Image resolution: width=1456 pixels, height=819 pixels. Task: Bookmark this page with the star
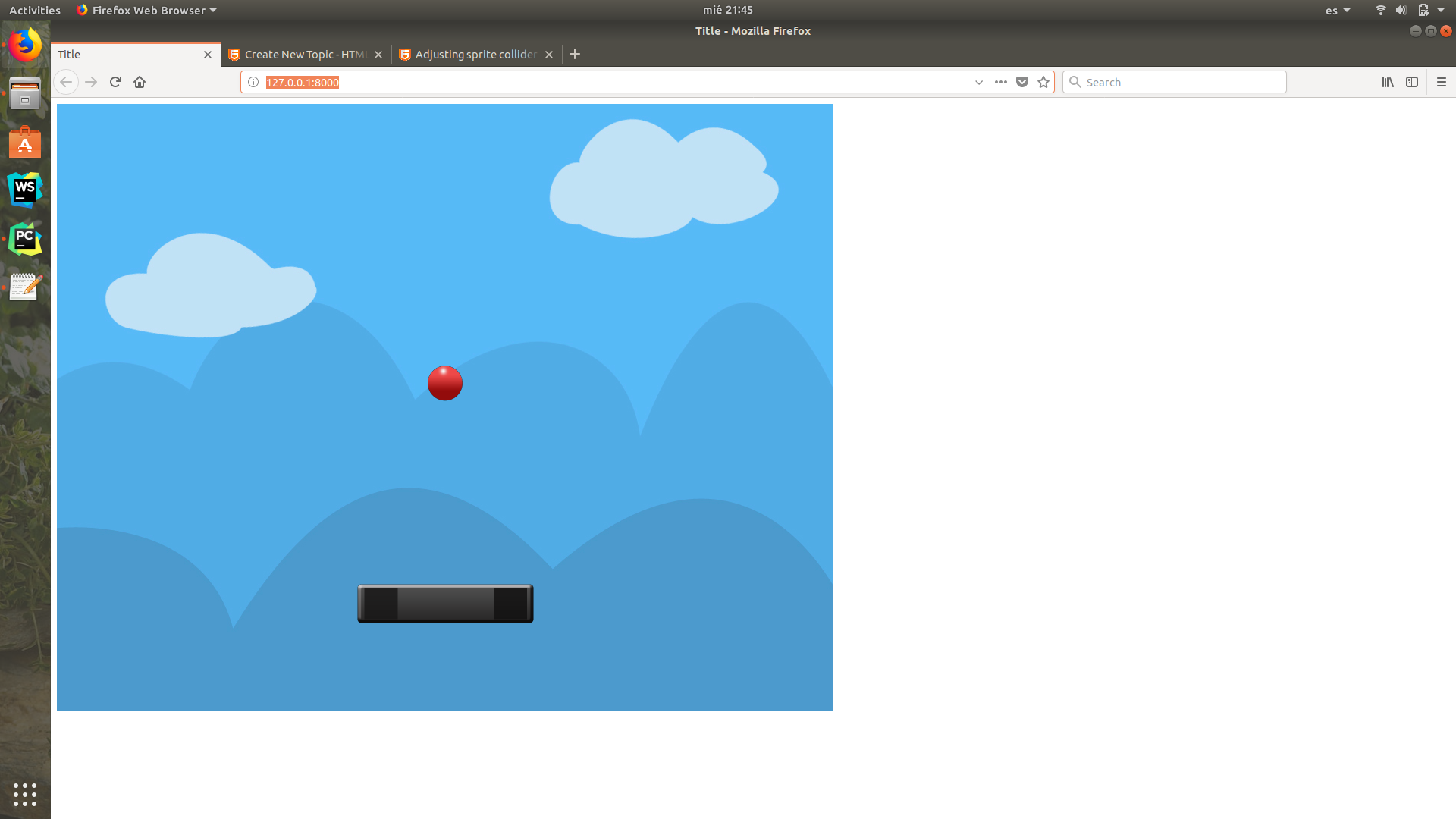tap(1043, 82)
